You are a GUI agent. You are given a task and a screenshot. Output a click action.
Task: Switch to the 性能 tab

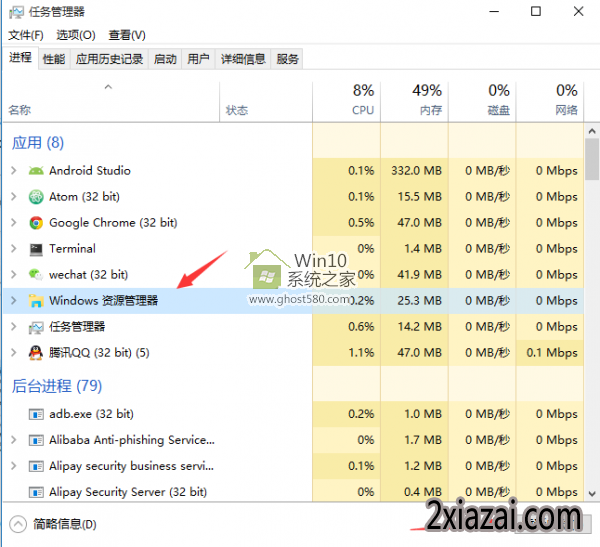54,59
